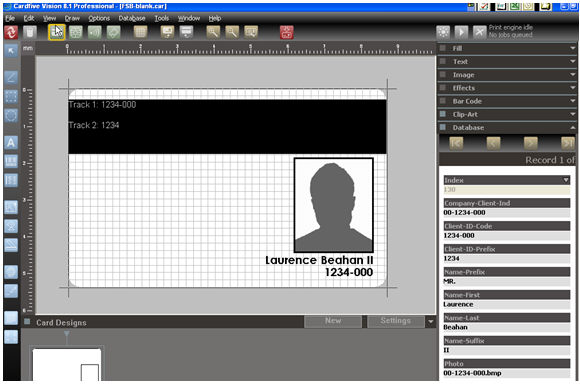Select the card design thumbnail
580x386 pixels.
click(67, 364)
